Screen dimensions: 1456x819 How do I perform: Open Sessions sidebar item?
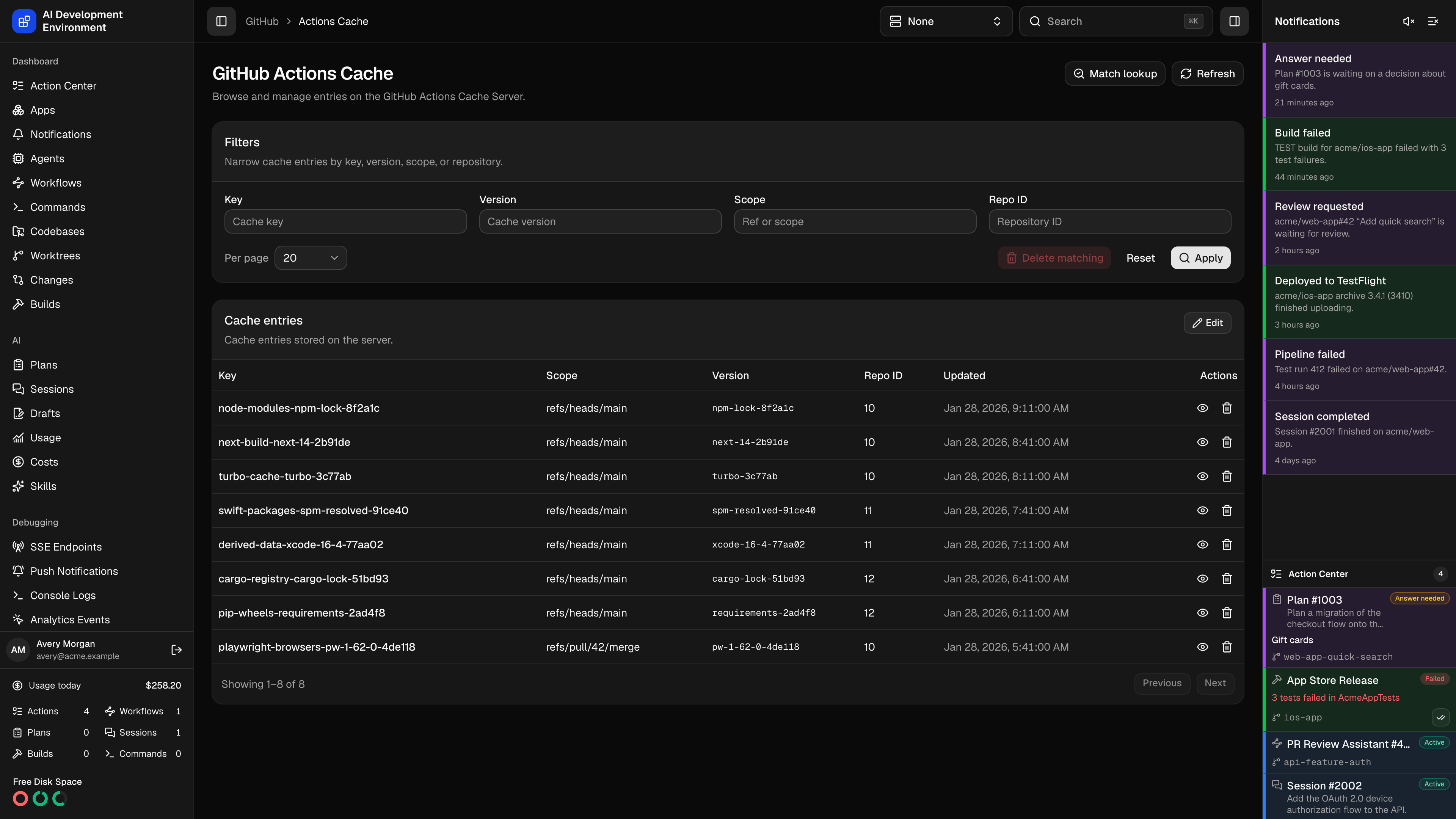click(x=97, y=389)
